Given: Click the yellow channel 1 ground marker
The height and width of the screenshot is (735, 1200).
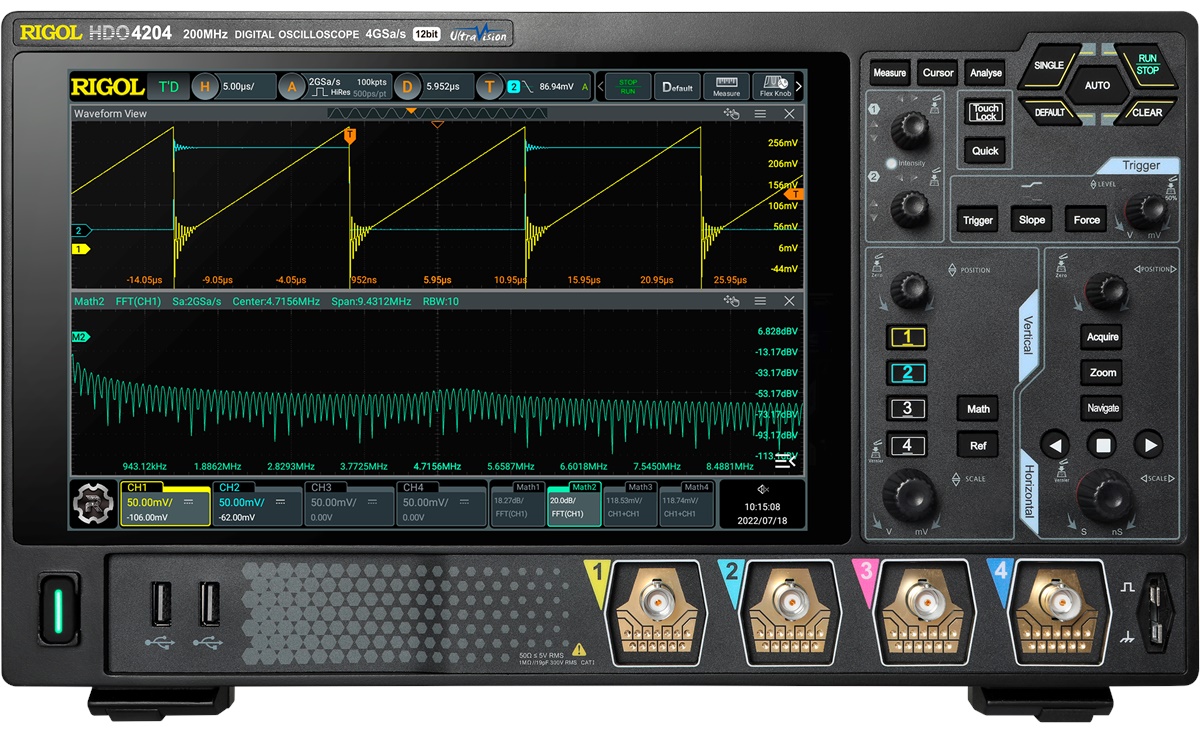Looking at the screenshot, I should 80,248.
